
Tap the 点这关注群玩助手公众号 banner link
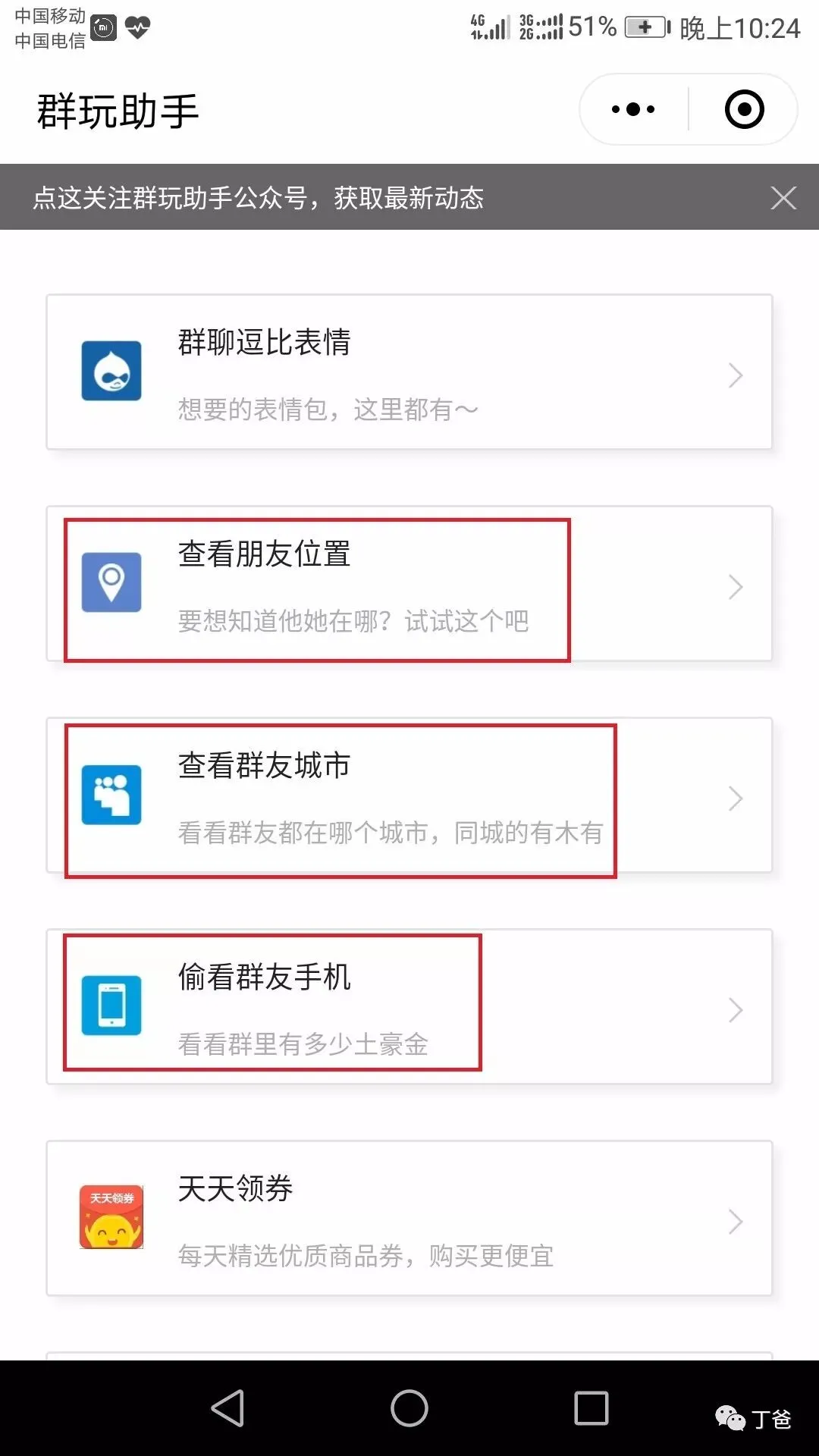tap(258, 198)
